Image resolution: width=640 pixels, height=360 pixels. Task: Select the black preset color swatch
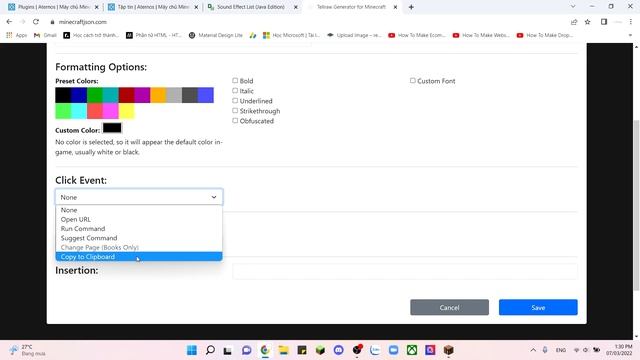pos(63,95)
